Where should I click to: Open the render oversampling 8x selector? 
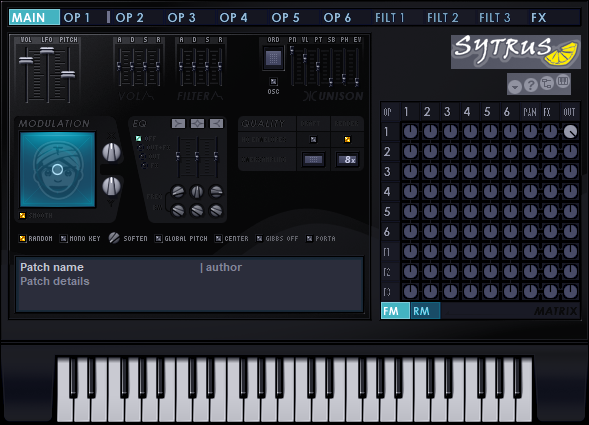[348, 159]
